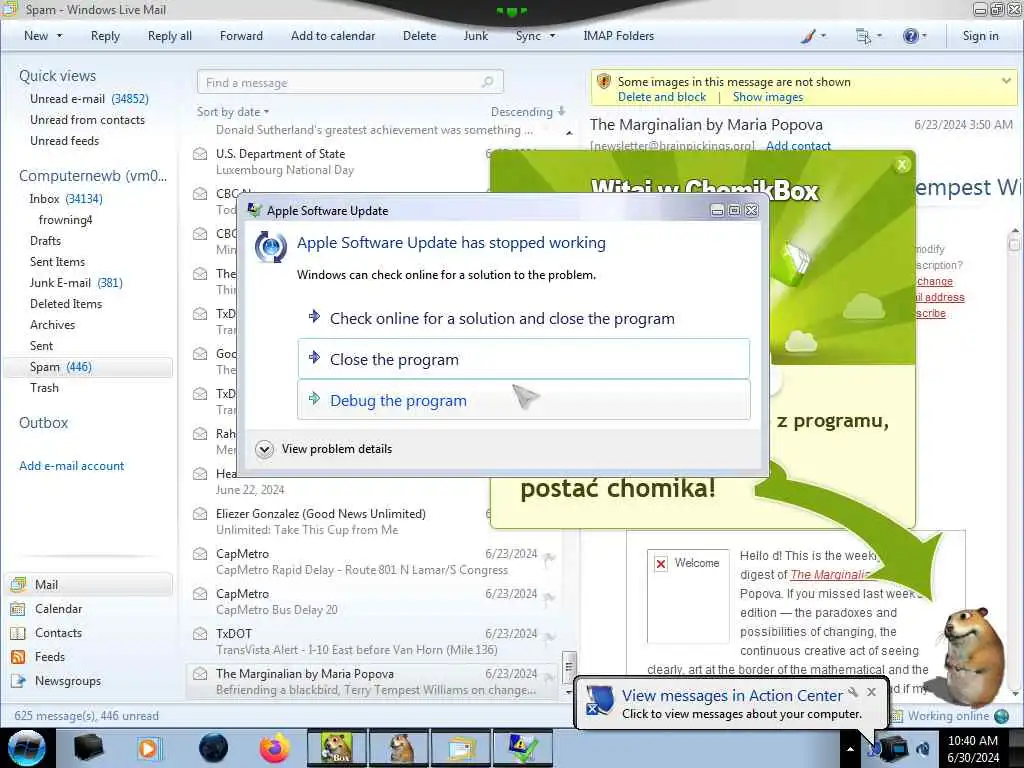Choose Debug the program
1024x768 pixels.
point(524,400)
